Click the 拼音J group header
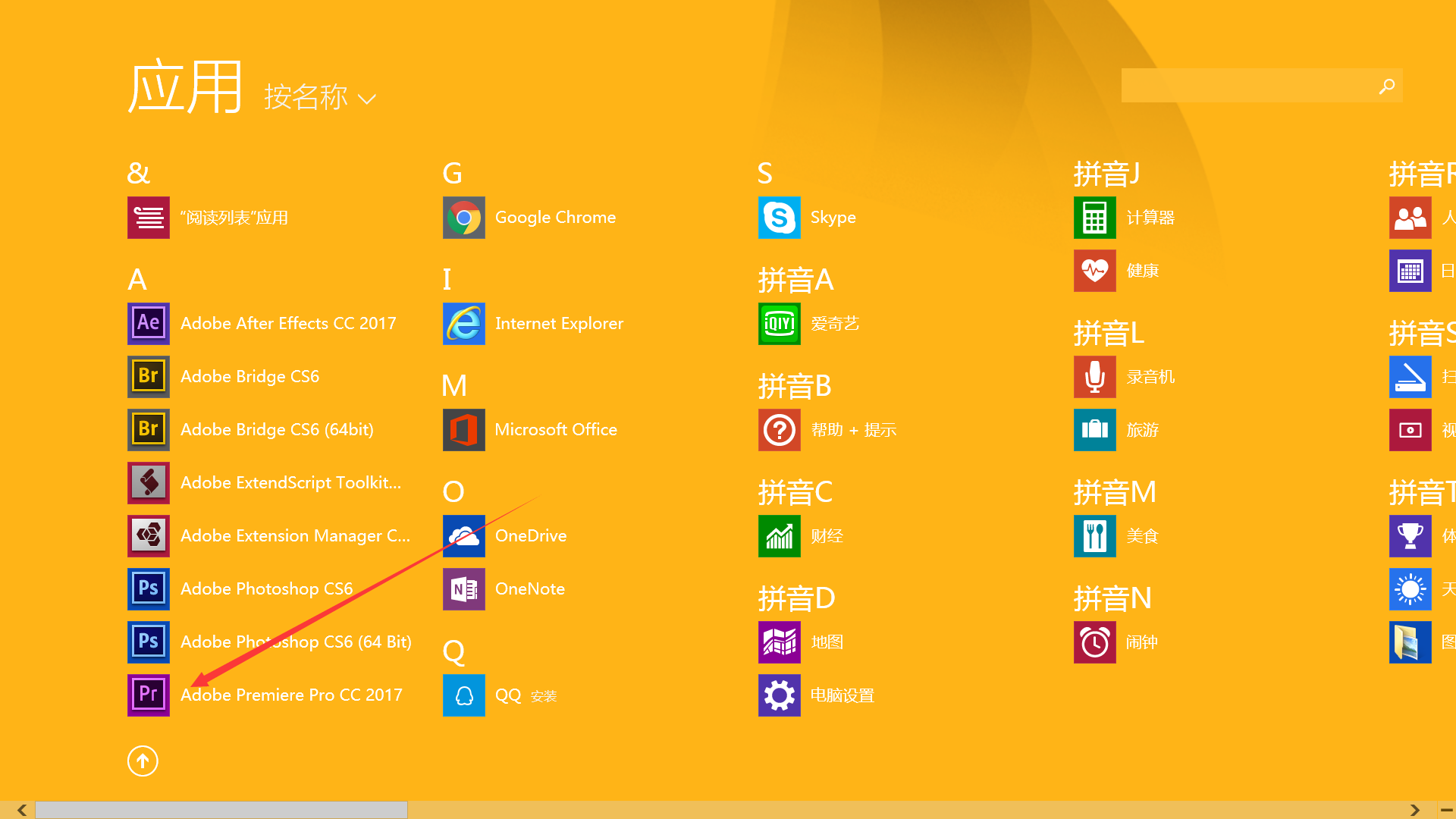The width and height of the screenshot is (1456, 819). point(1107,174)
